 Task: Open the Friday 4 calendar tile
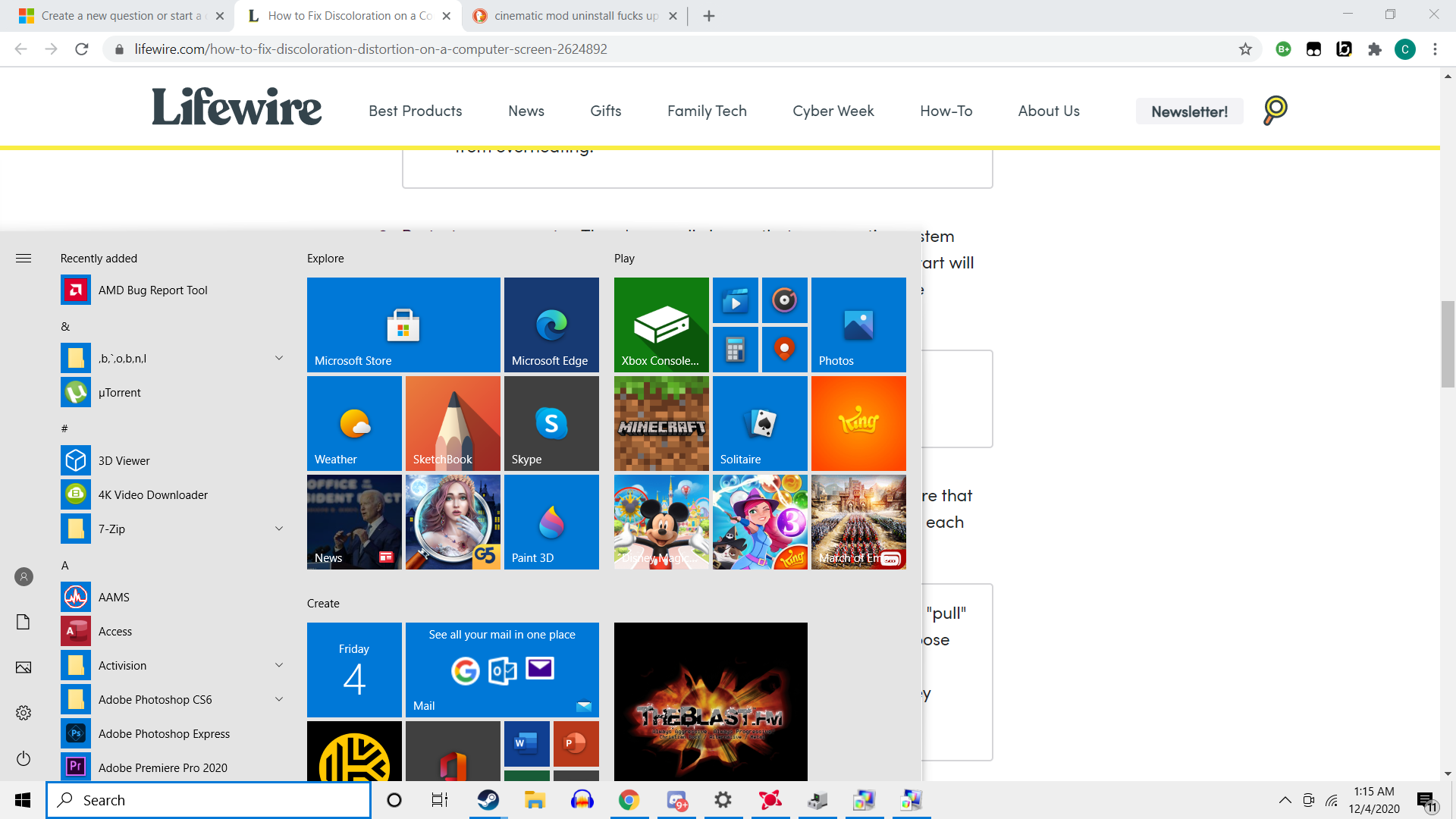[x=354, y=670]
